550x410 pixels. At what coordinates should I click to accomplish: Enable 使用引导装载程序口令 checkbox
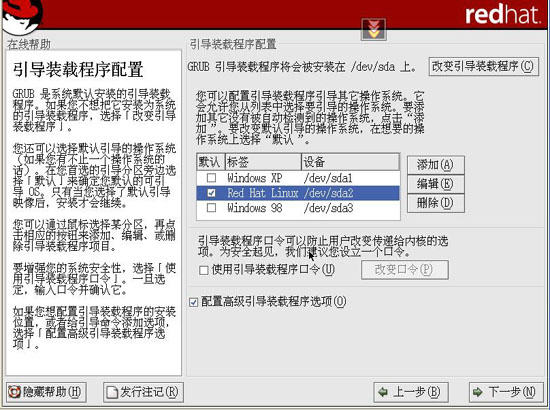click(203, 270)
